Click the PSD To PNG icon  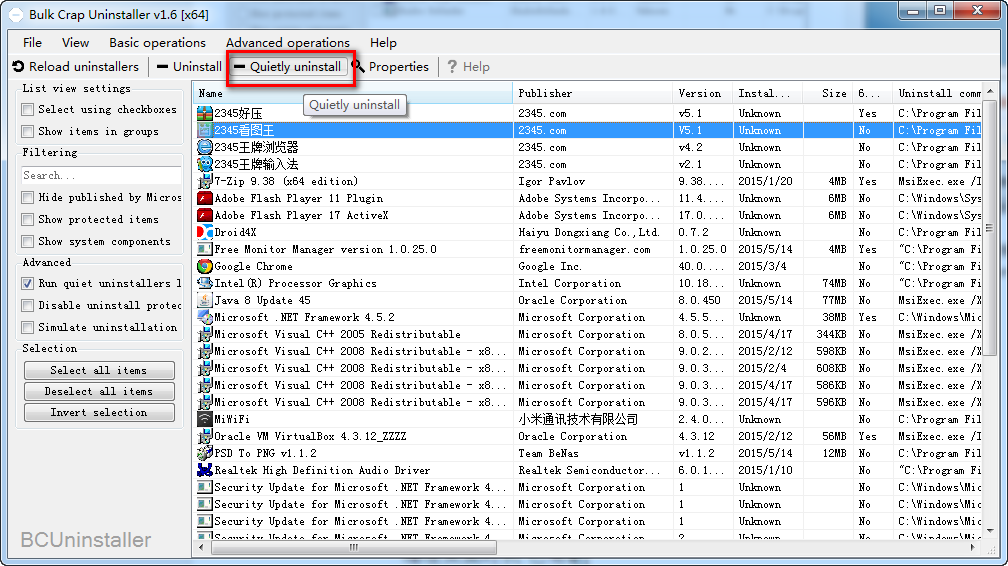click(x=204, y=453)
